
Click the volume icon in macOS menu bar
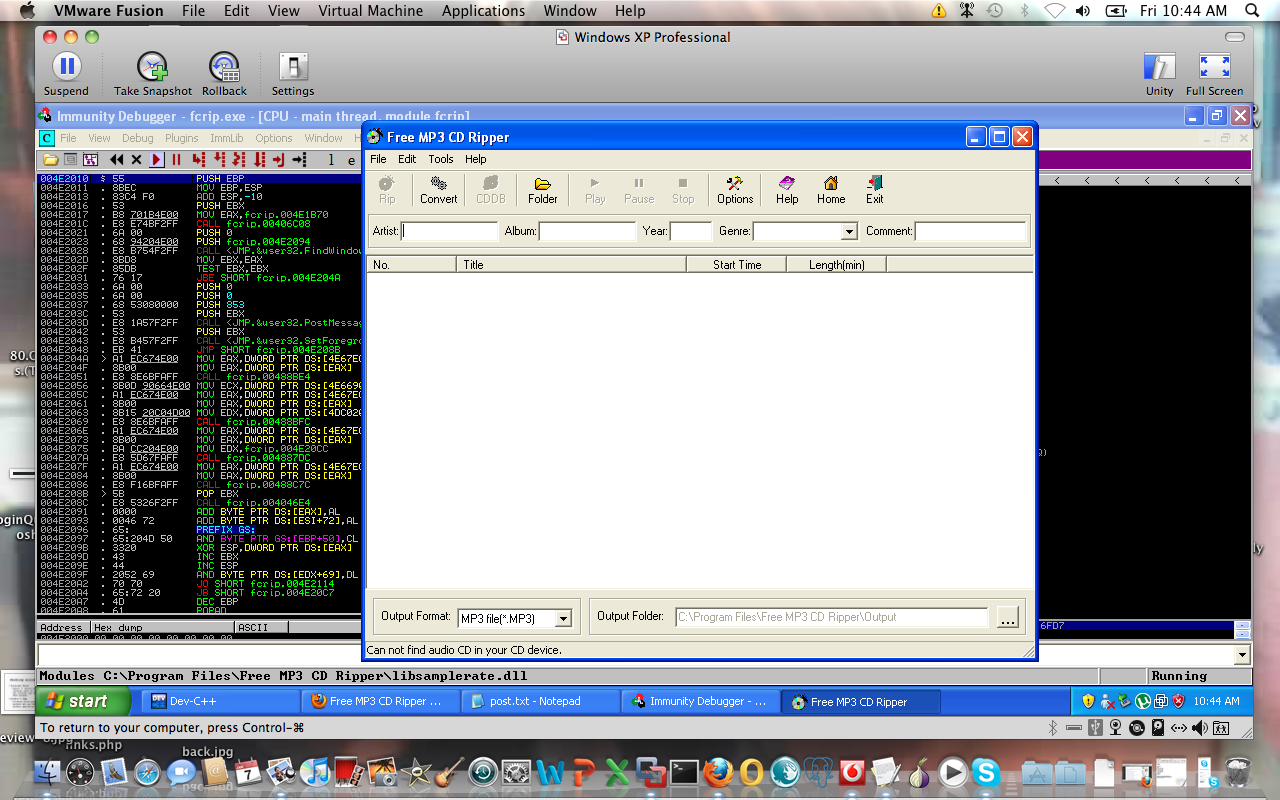1083,11
